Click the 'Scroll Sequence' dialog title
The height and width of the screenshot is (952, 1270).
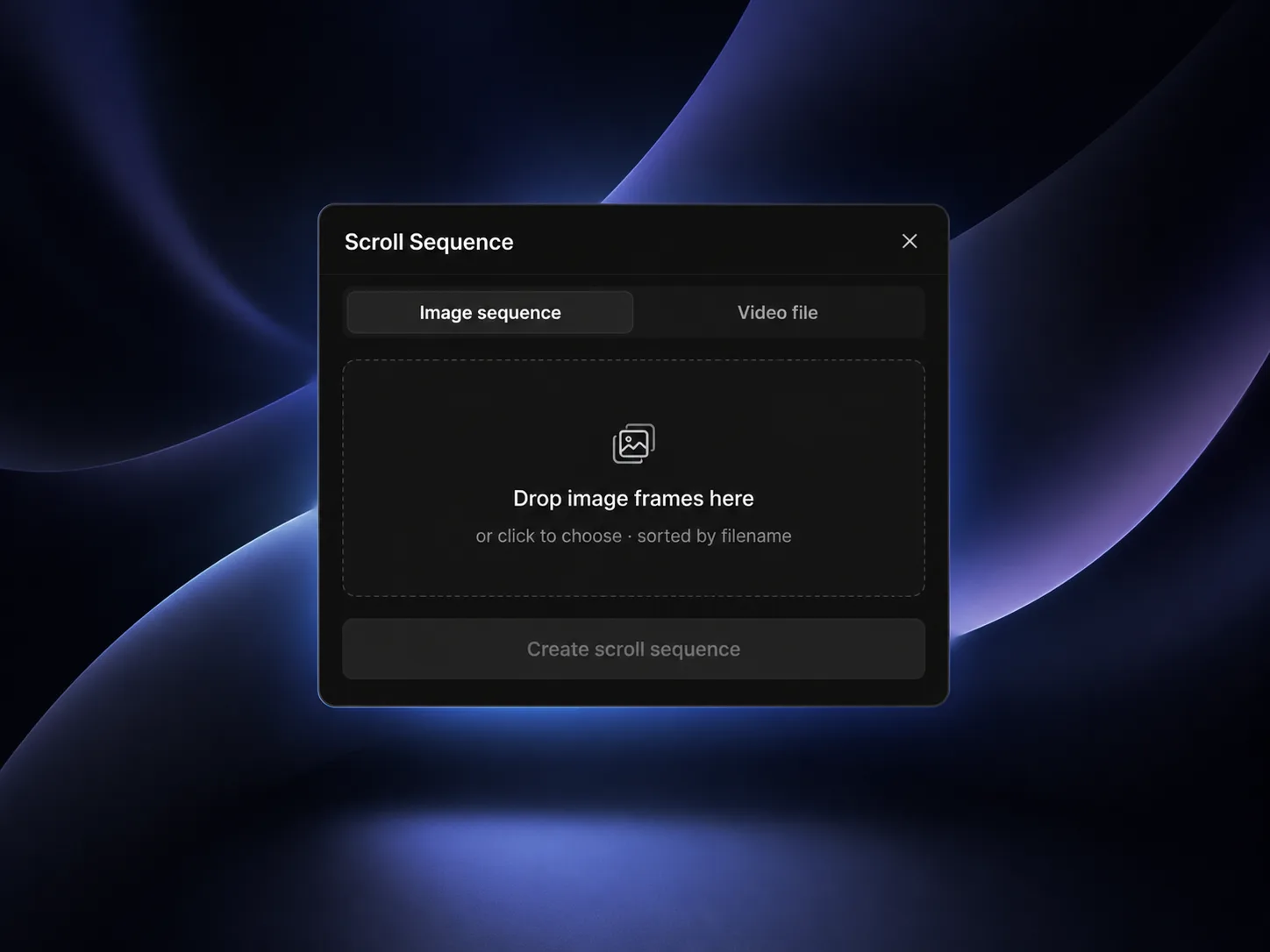tap(429, 242)
